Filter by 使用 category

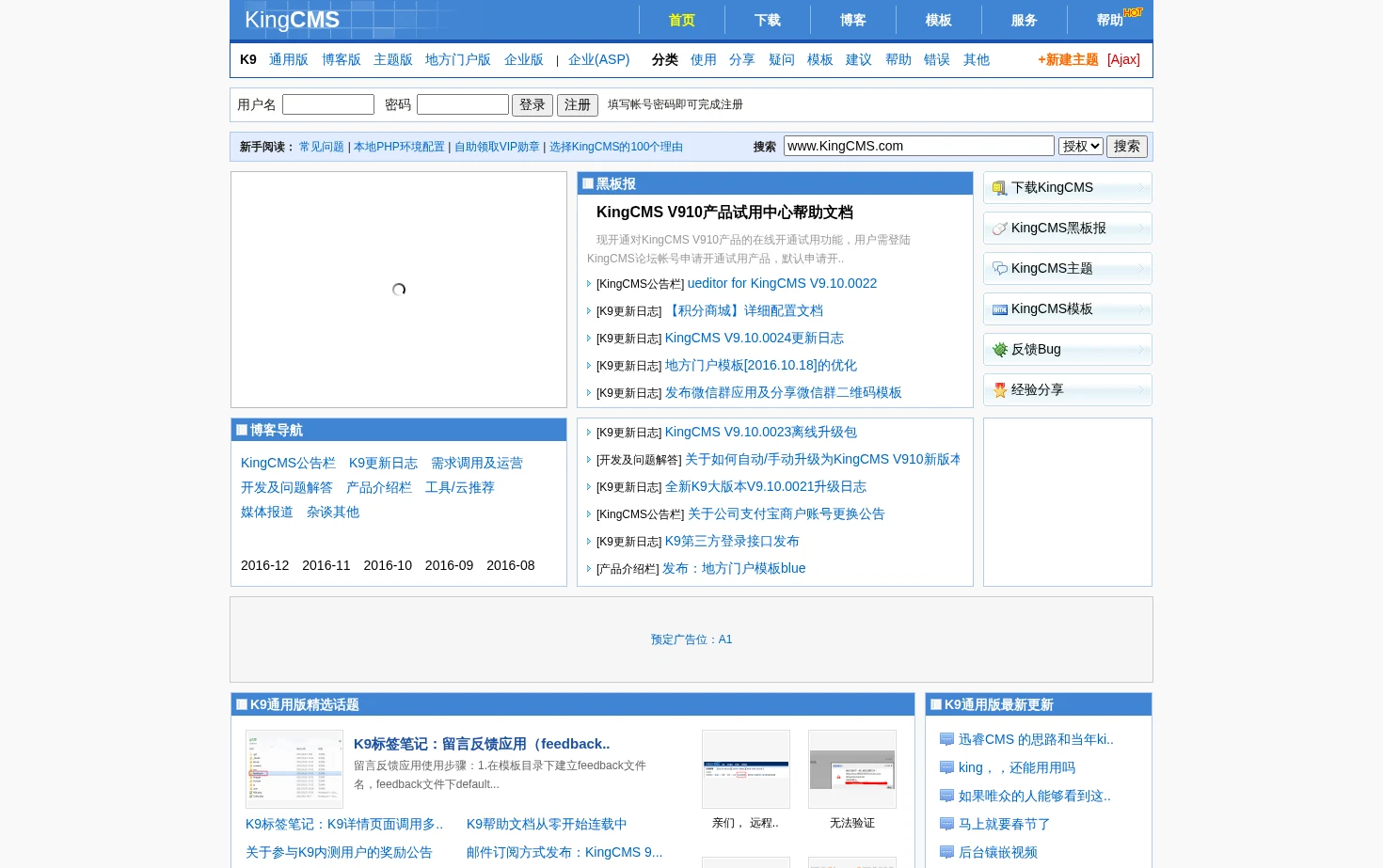point(704,59)
